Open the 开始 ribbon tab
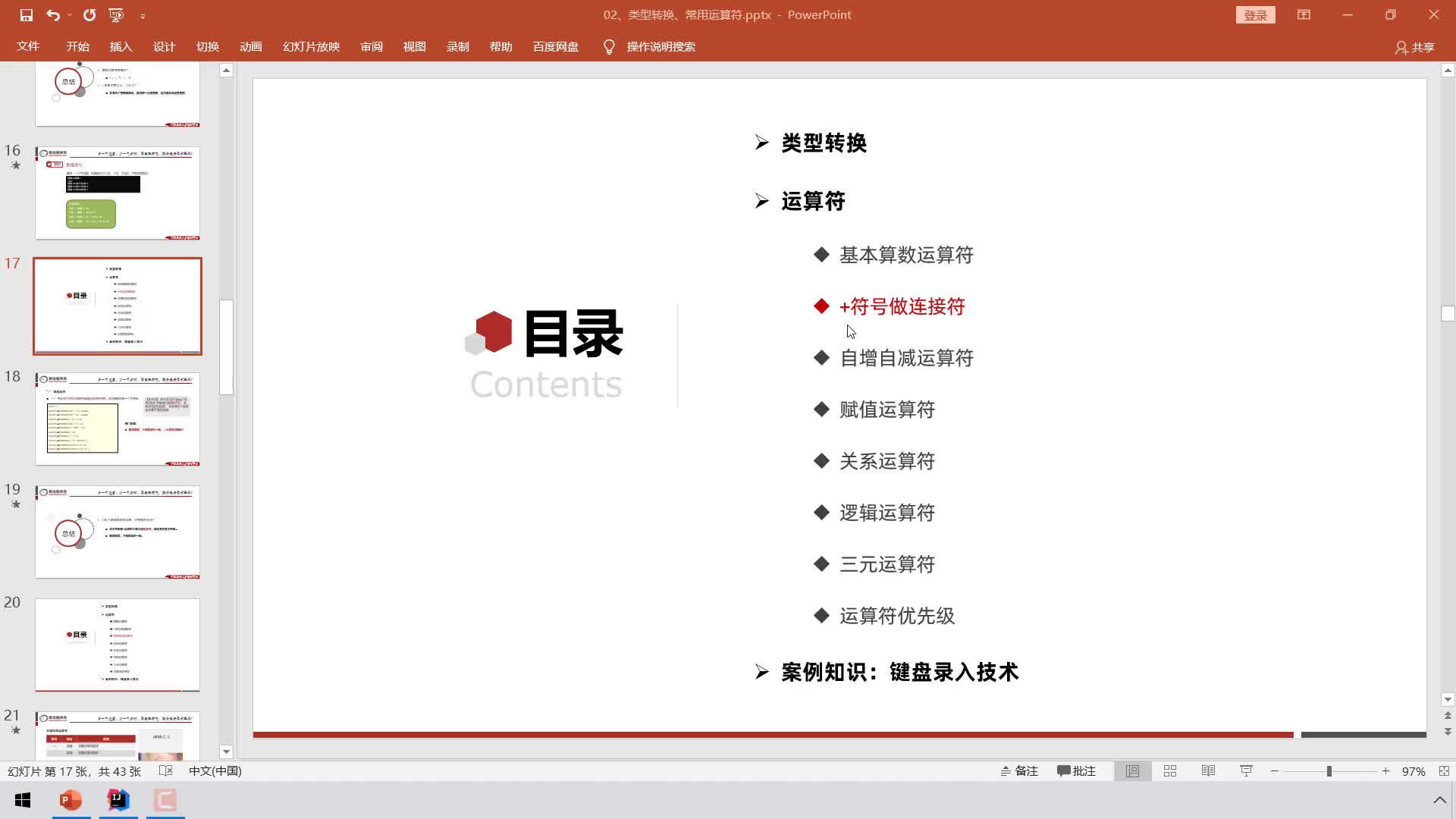 77,47
